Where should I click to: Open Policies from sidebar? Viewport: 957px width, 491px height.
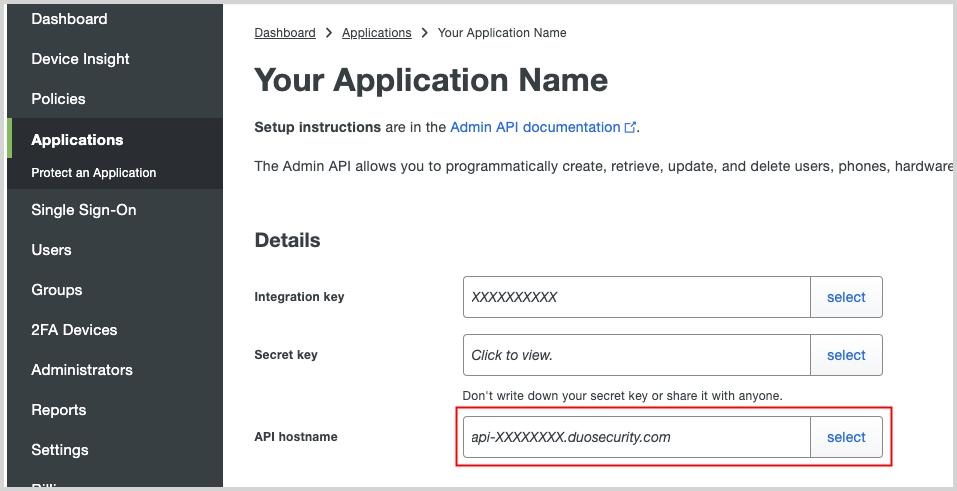click(58, 99)
